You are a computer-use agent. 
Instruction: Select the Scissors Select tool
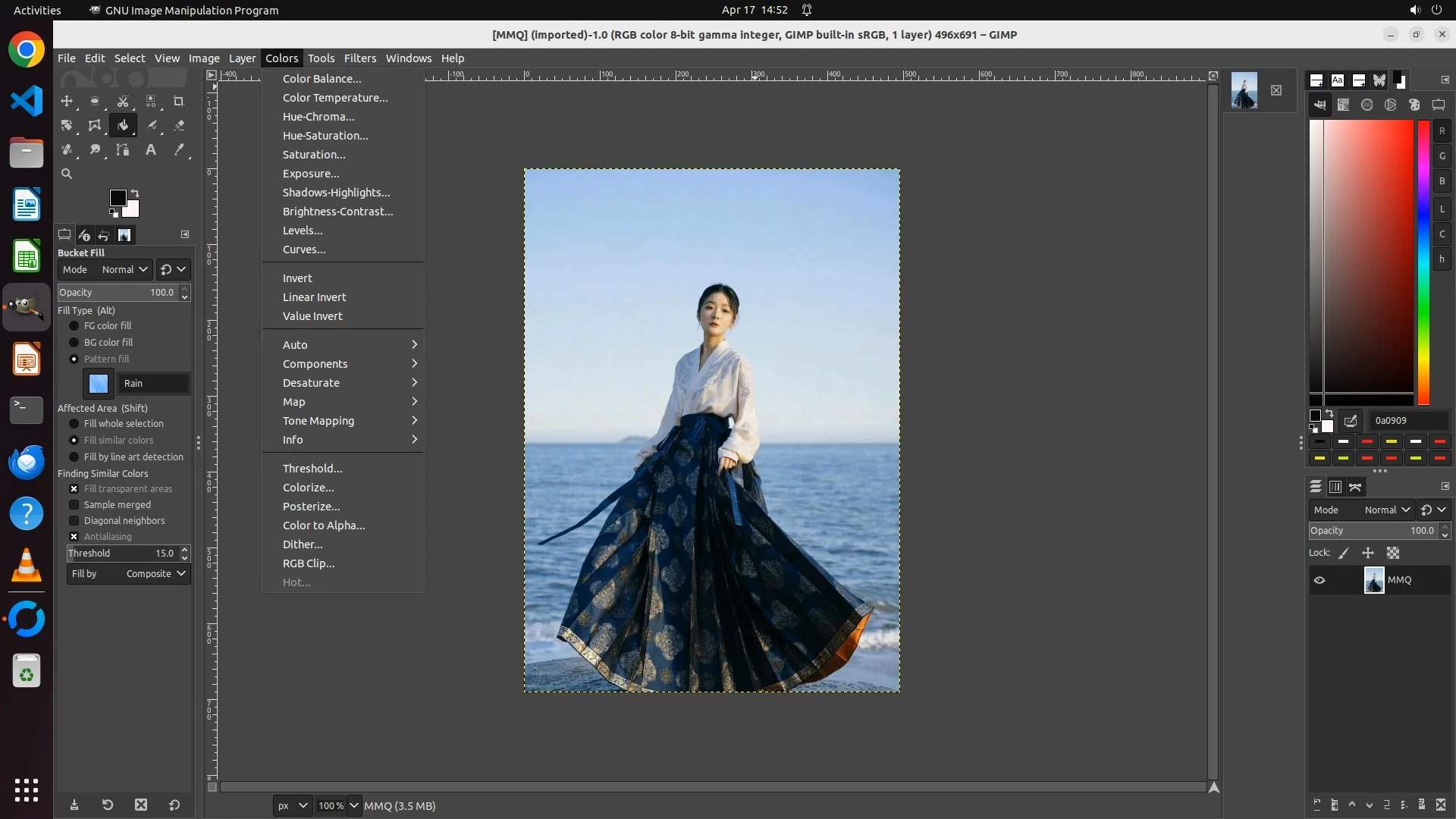tap(123, 102)
